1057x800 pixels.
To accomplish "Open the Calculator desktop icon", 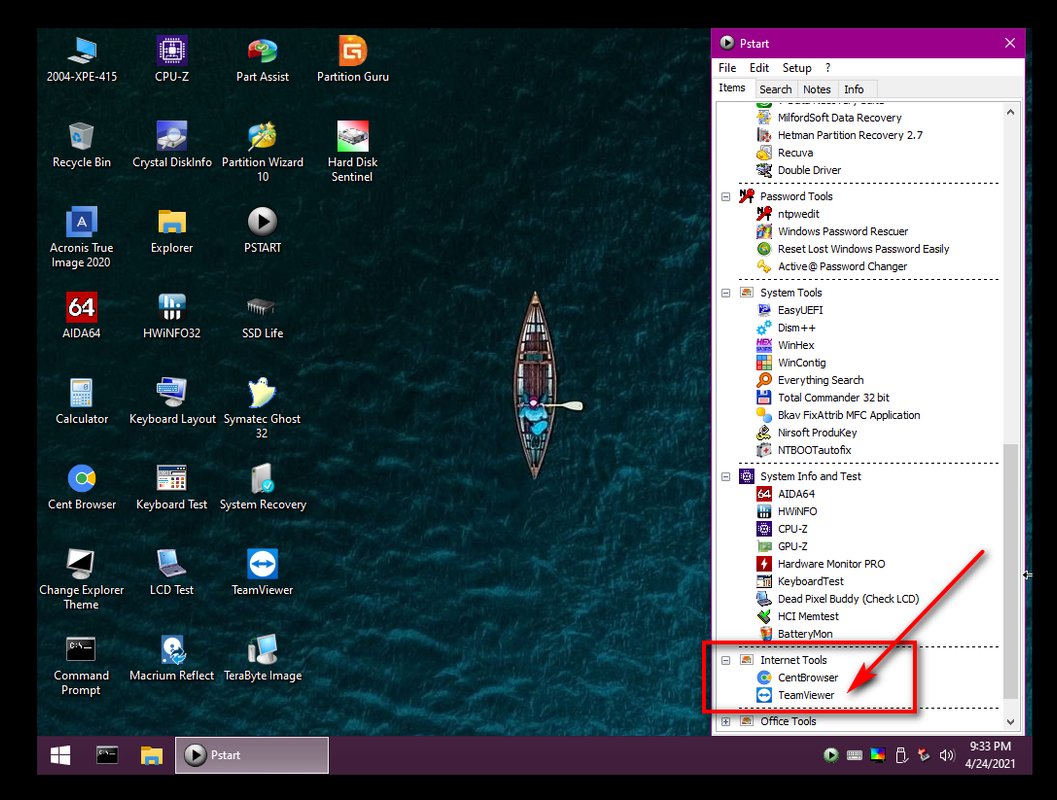I will tap(82, 402).
